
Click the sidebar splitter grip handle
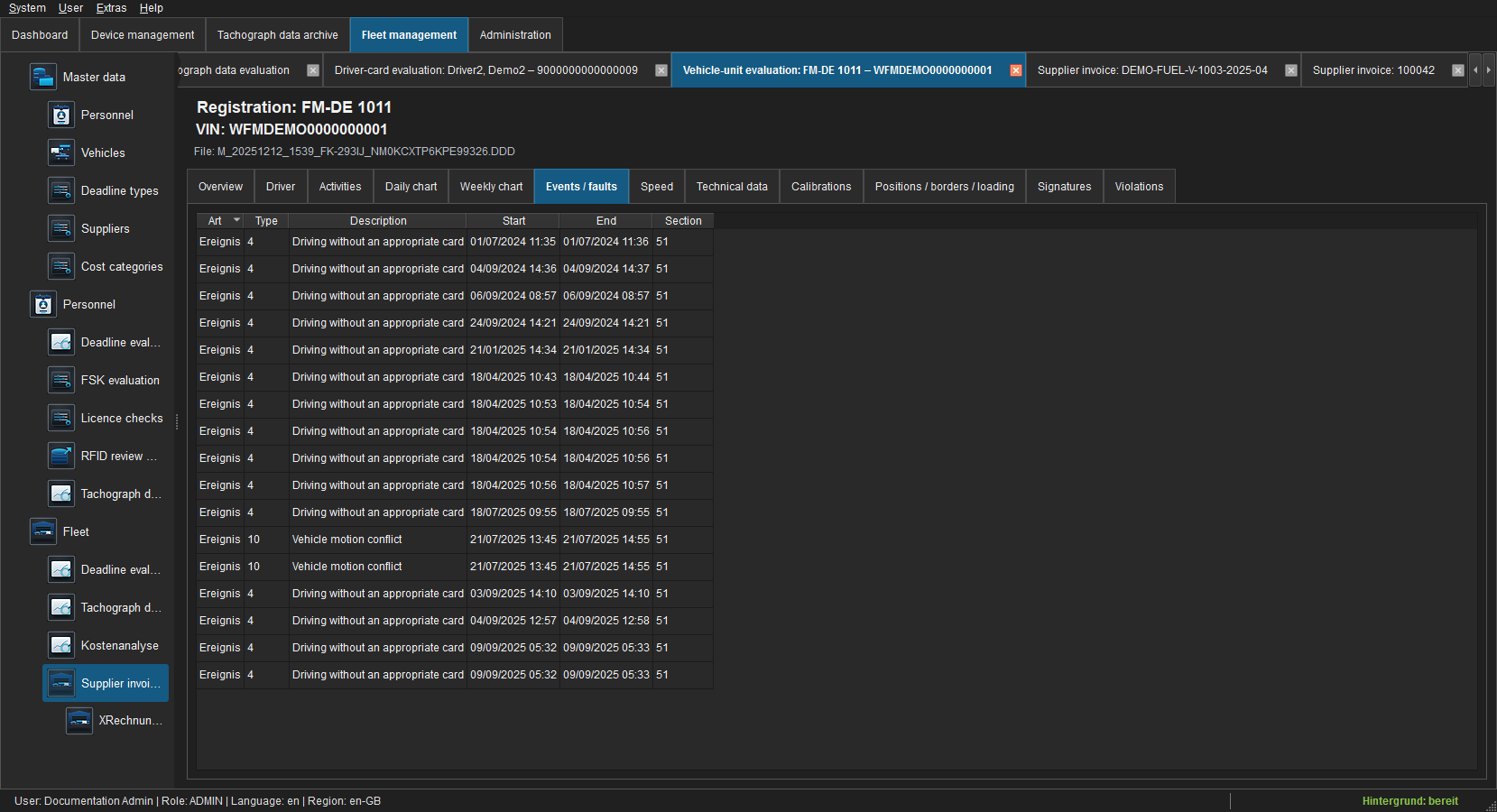pos(177,421)
